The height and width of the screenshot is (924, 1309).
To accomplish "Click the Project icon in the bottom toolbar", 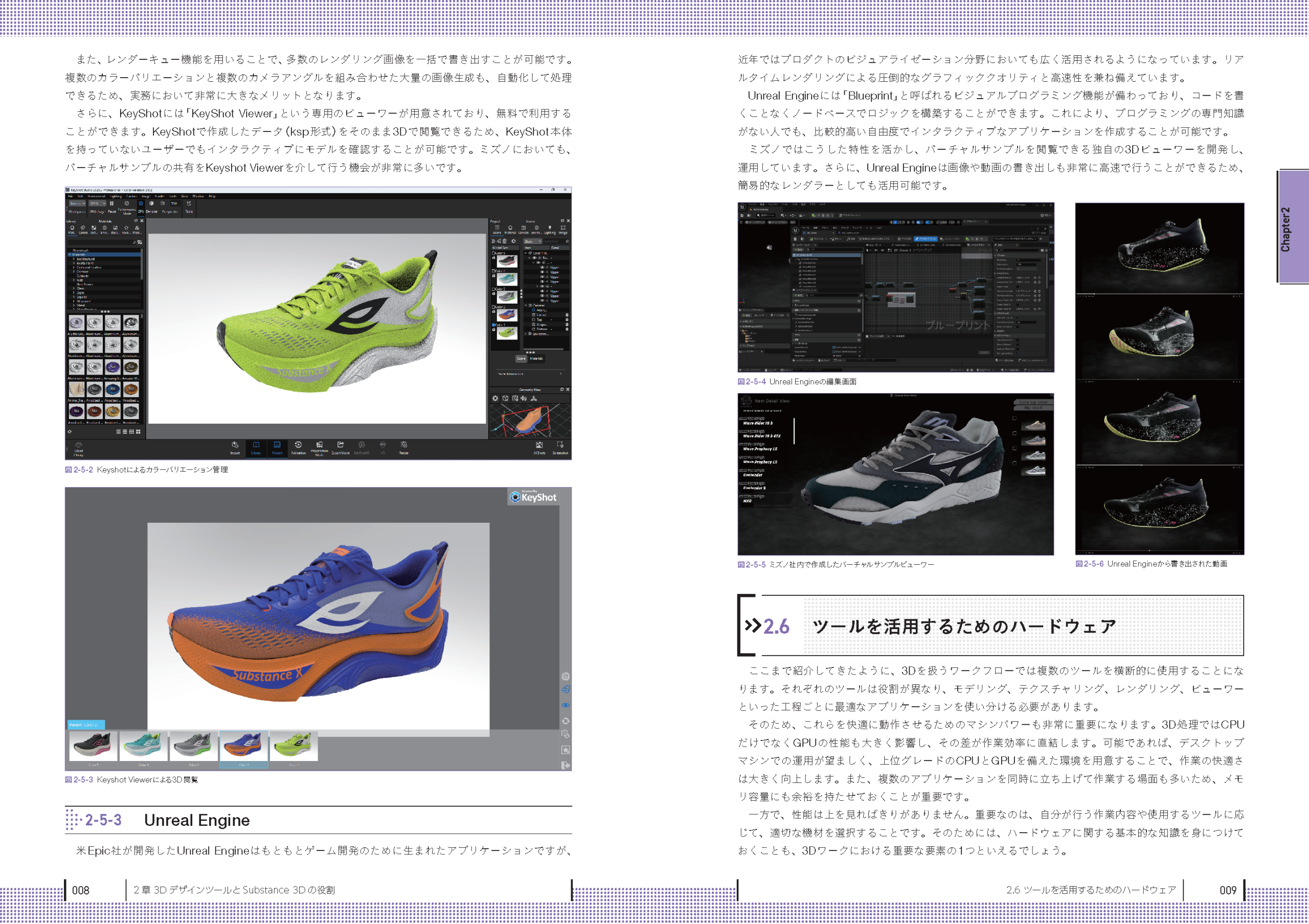I will click(277, 448).
